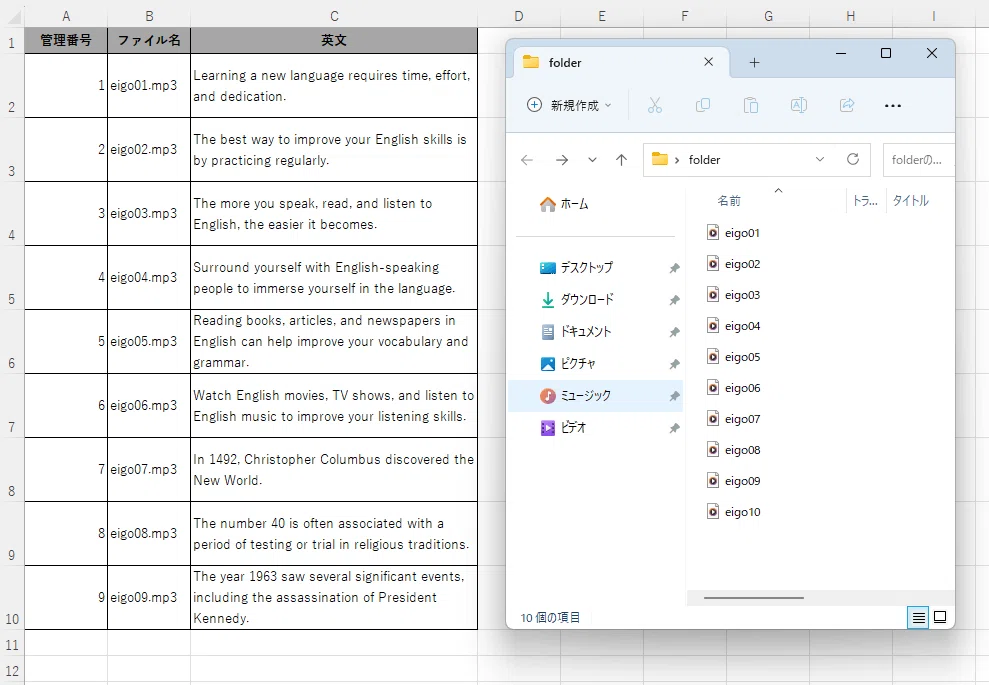The width and height of the screenshot is (989, 685).
Task: Expand the address bar history dropdown
Action: (x=819, y=159)
